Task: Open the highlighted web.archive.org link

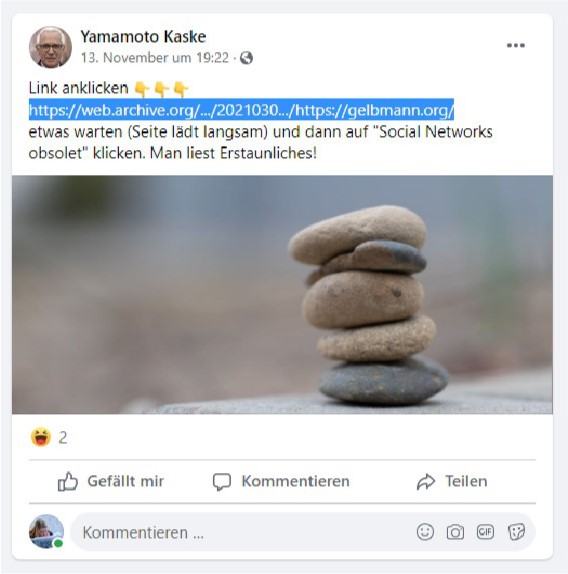Action: click(x=242, y=109)
